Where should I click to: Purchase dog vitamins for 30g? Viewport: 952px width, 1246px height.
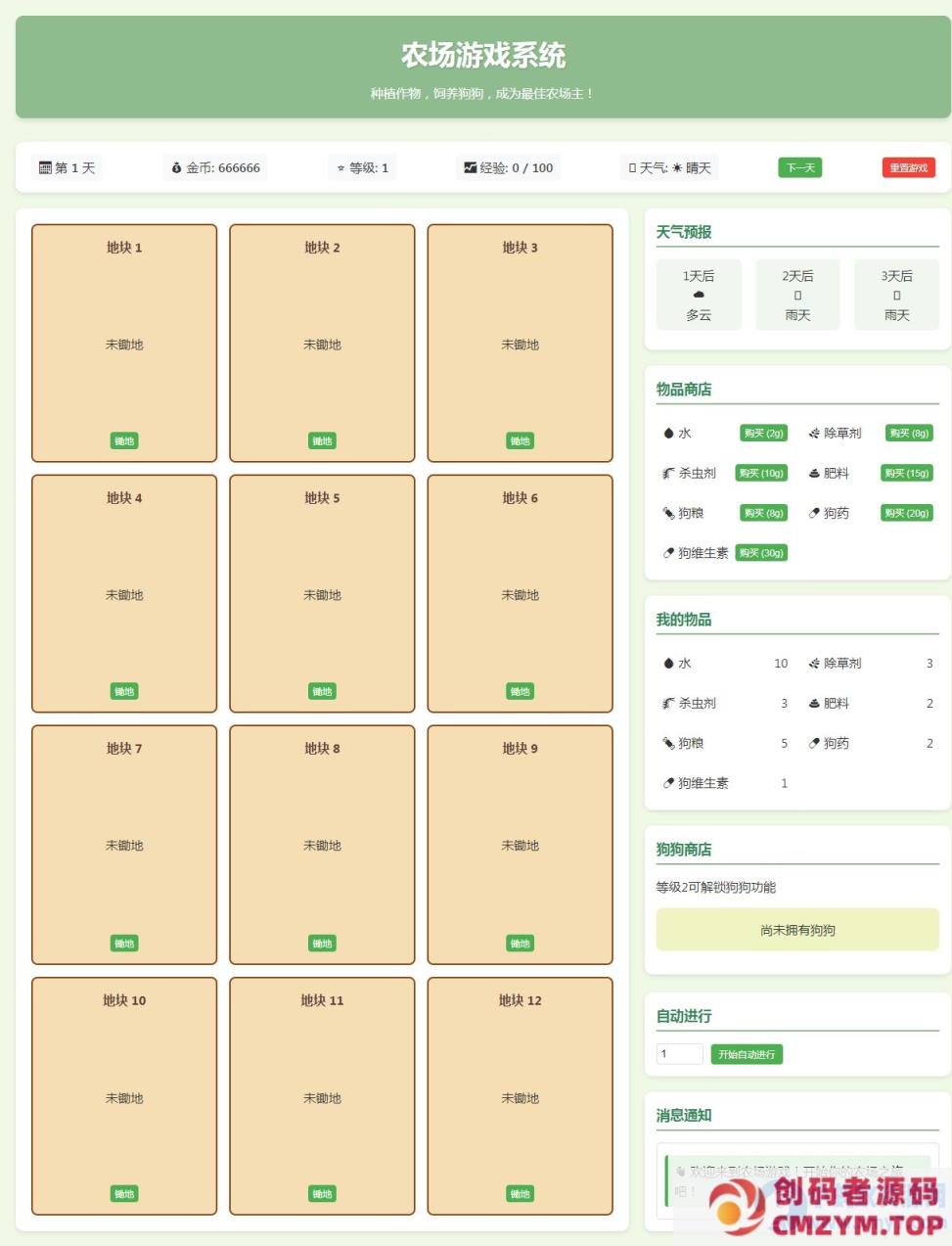761,553
